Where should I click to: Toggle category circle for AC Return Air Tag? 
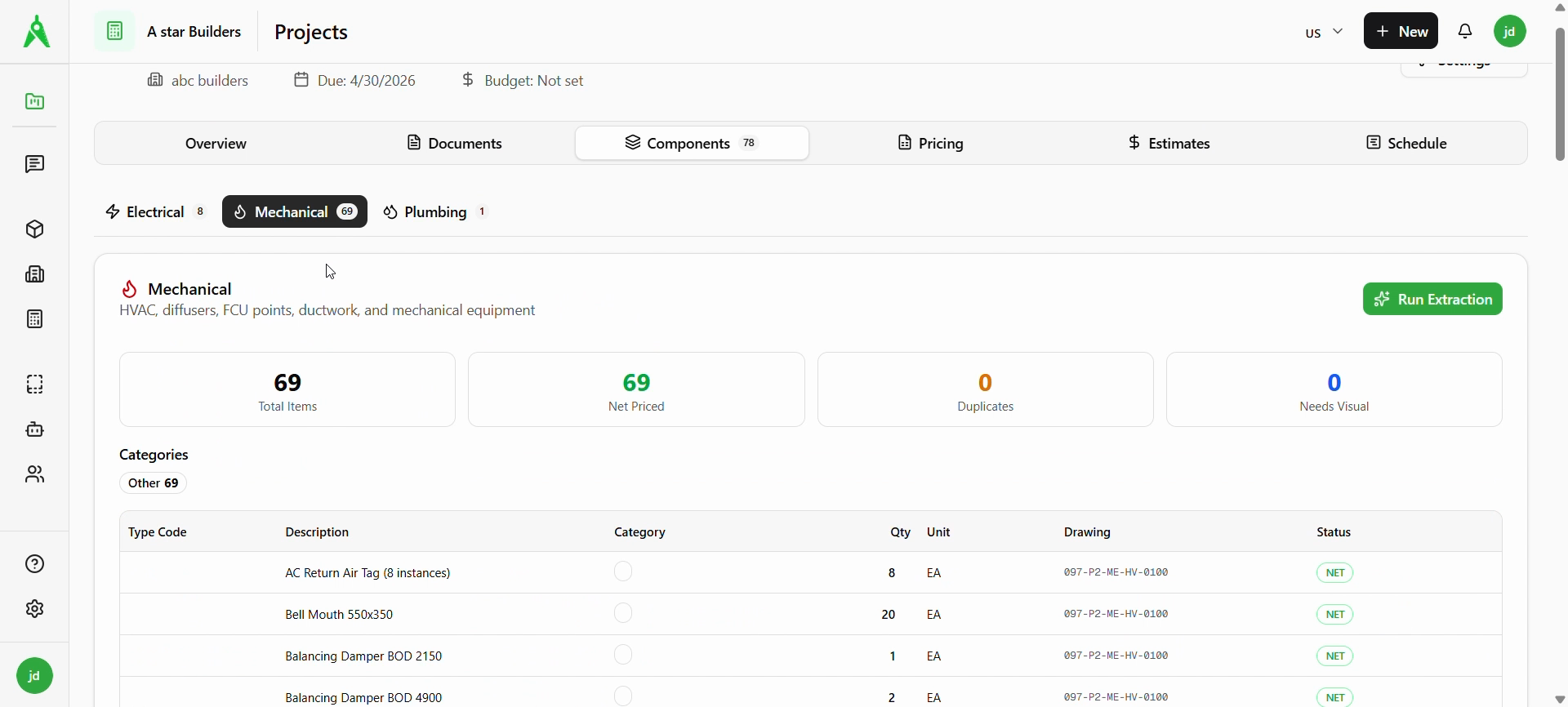click(x=623, y=571)
